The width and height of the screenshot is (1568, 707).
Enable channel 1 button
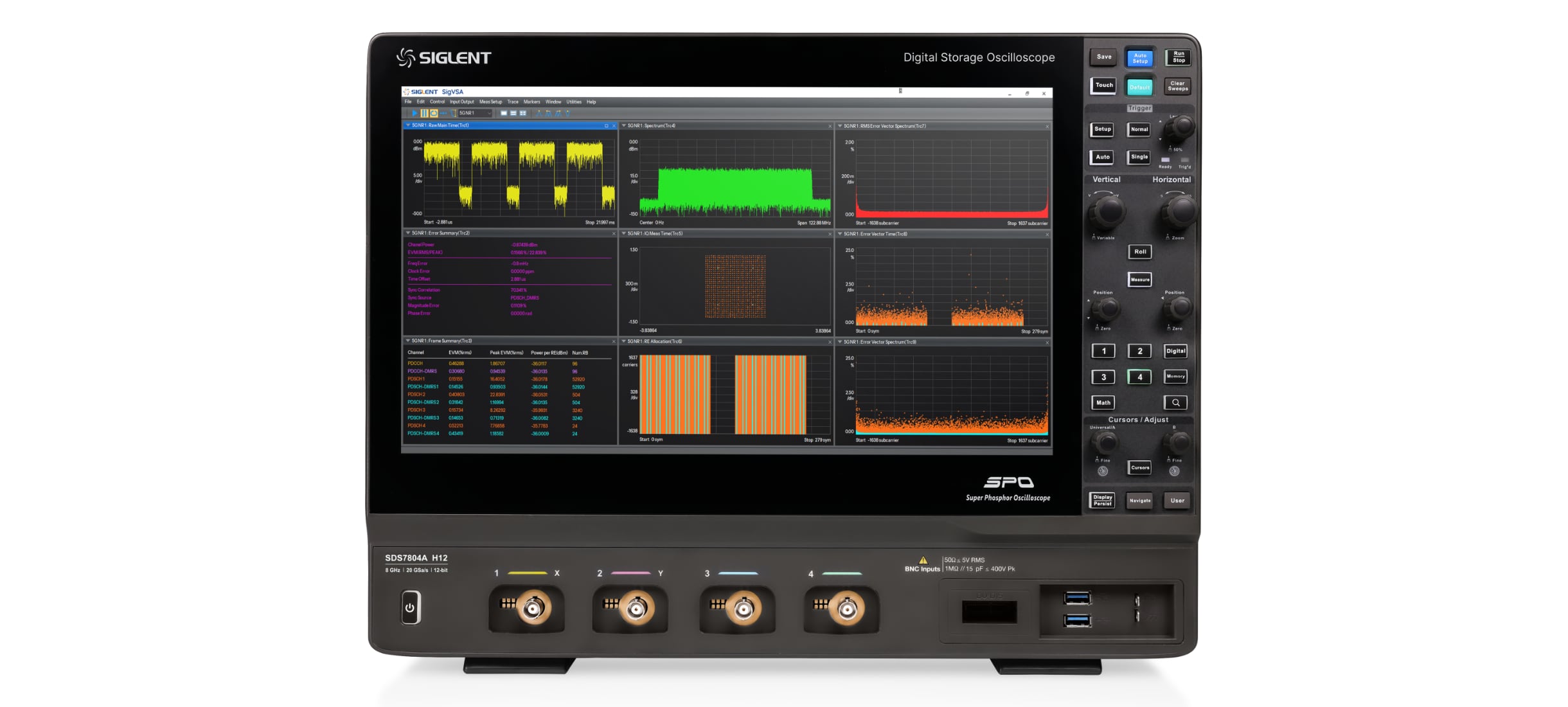(x=1103, y=351)
